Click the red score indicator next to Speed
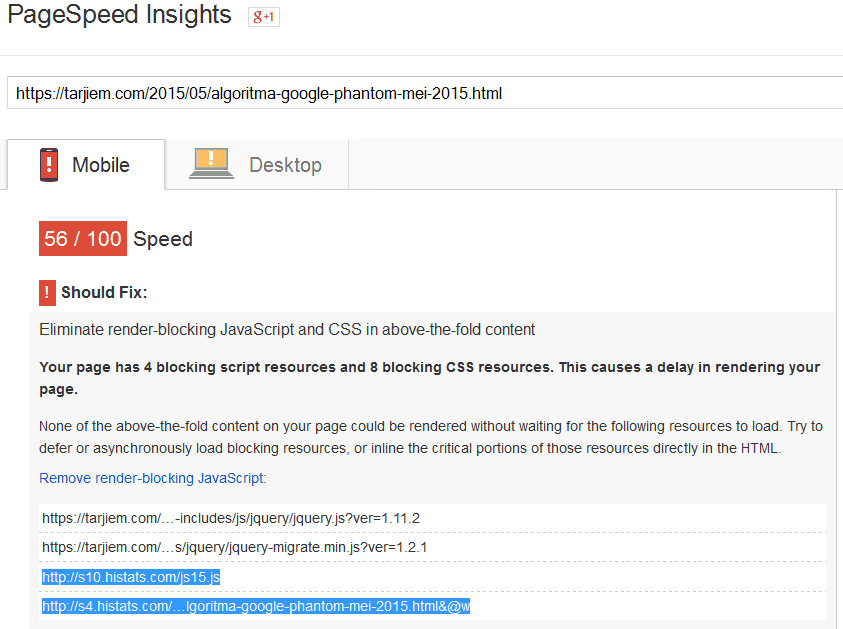843x629 pixels. coord(82,238)
